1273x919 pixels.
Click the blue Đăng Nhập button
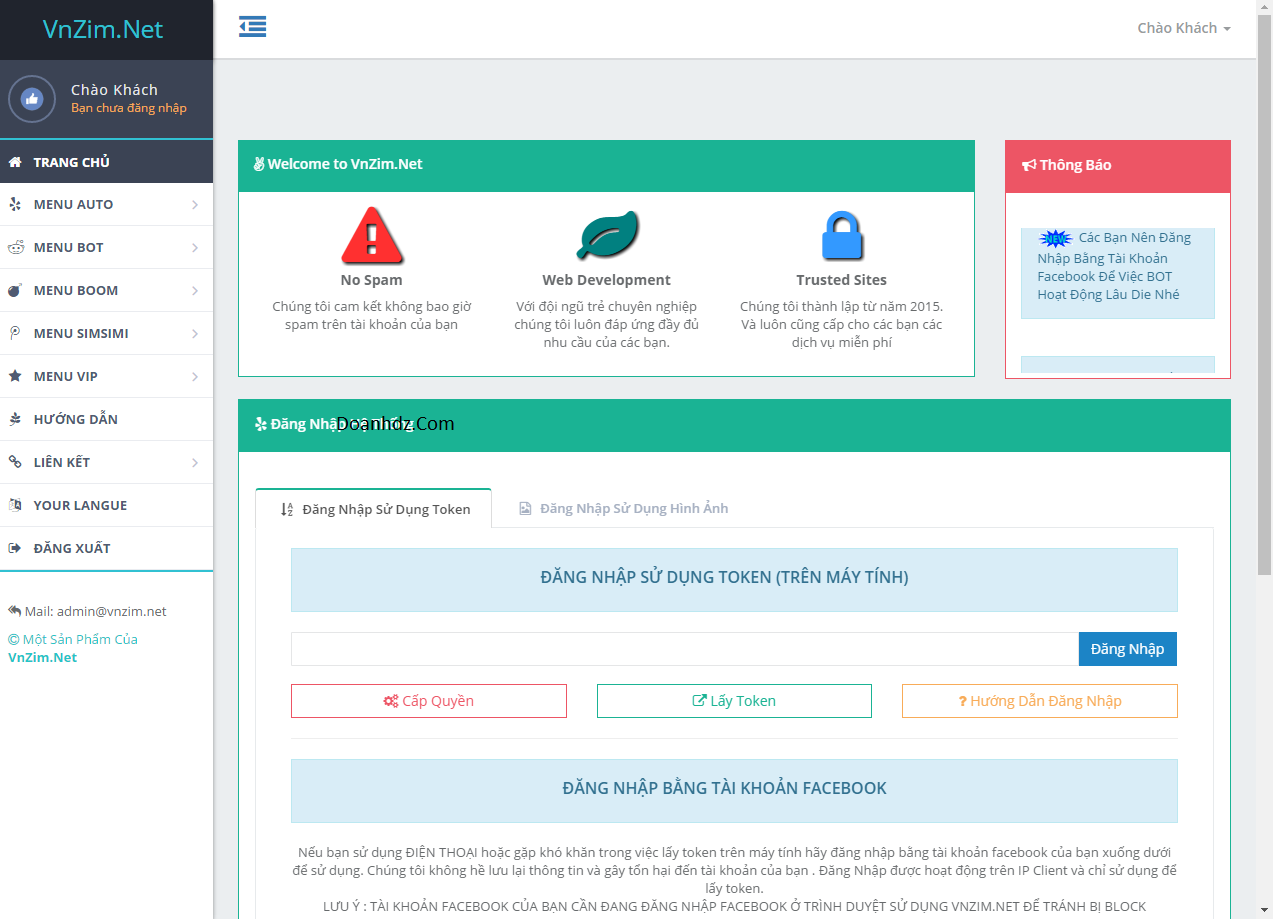coord(1128,649)
